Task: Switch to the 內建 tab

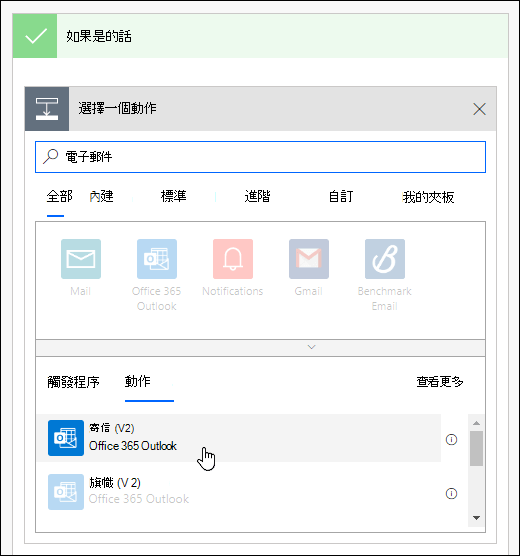Action: point(101,196)
